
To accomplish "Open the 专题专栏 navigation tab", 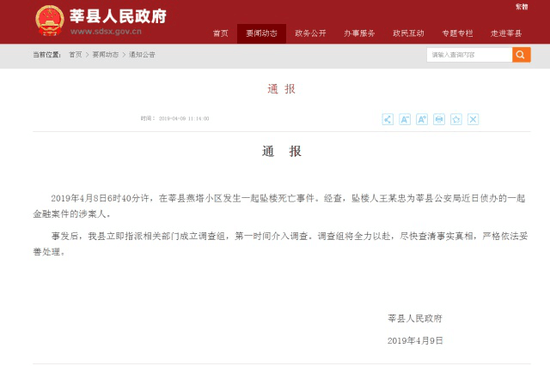I will point(457,33).
